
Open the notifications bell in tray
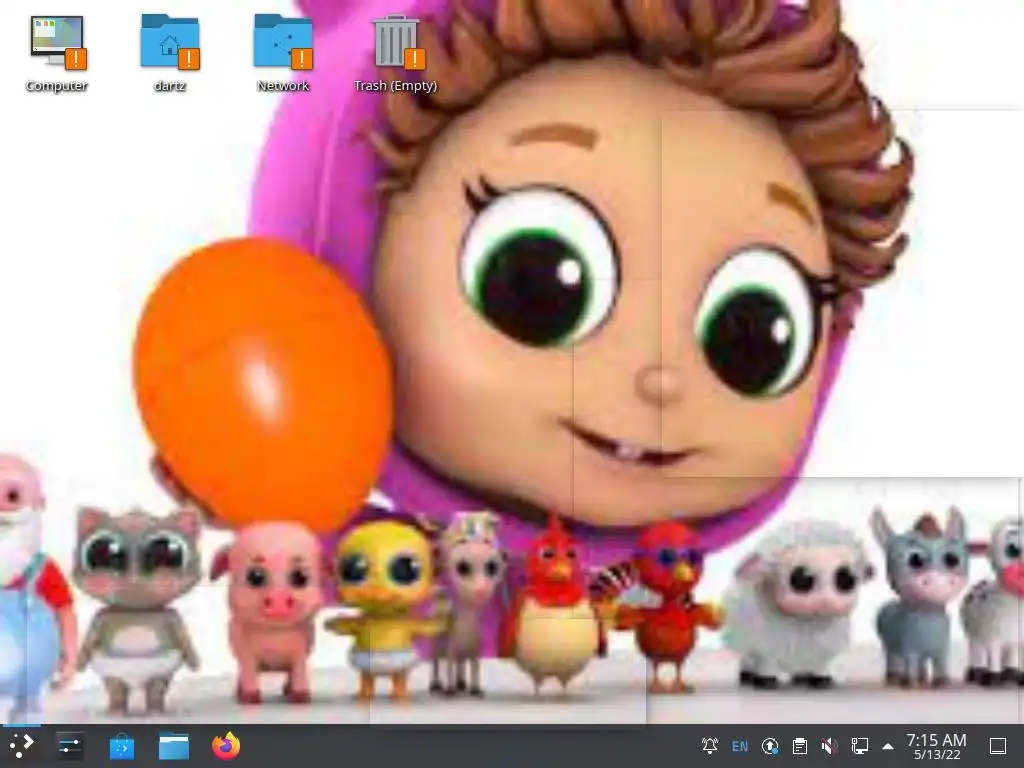click(709, 745)
